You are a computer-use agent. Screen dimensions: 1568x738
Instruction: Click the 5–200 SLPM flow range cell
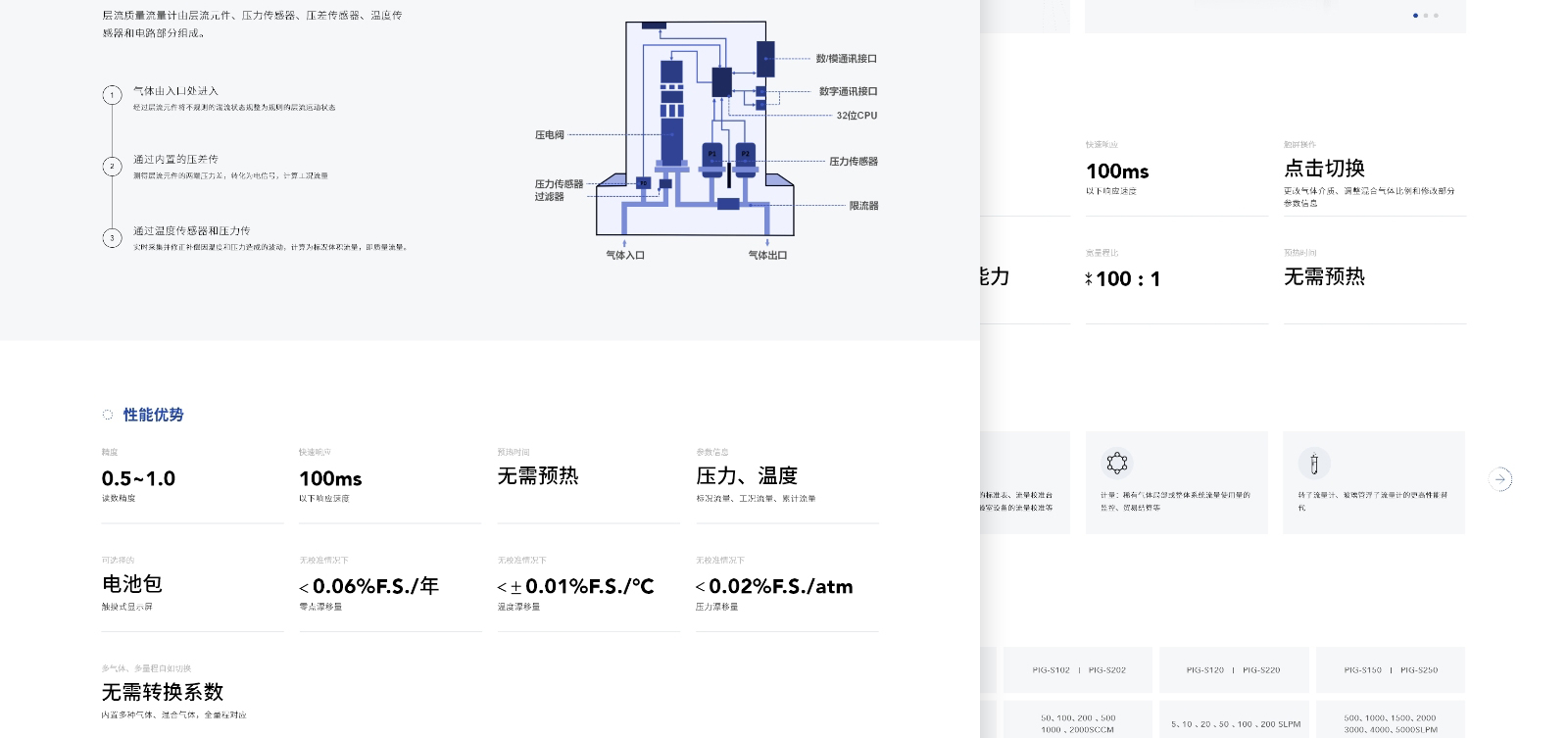coord(1235,724)
